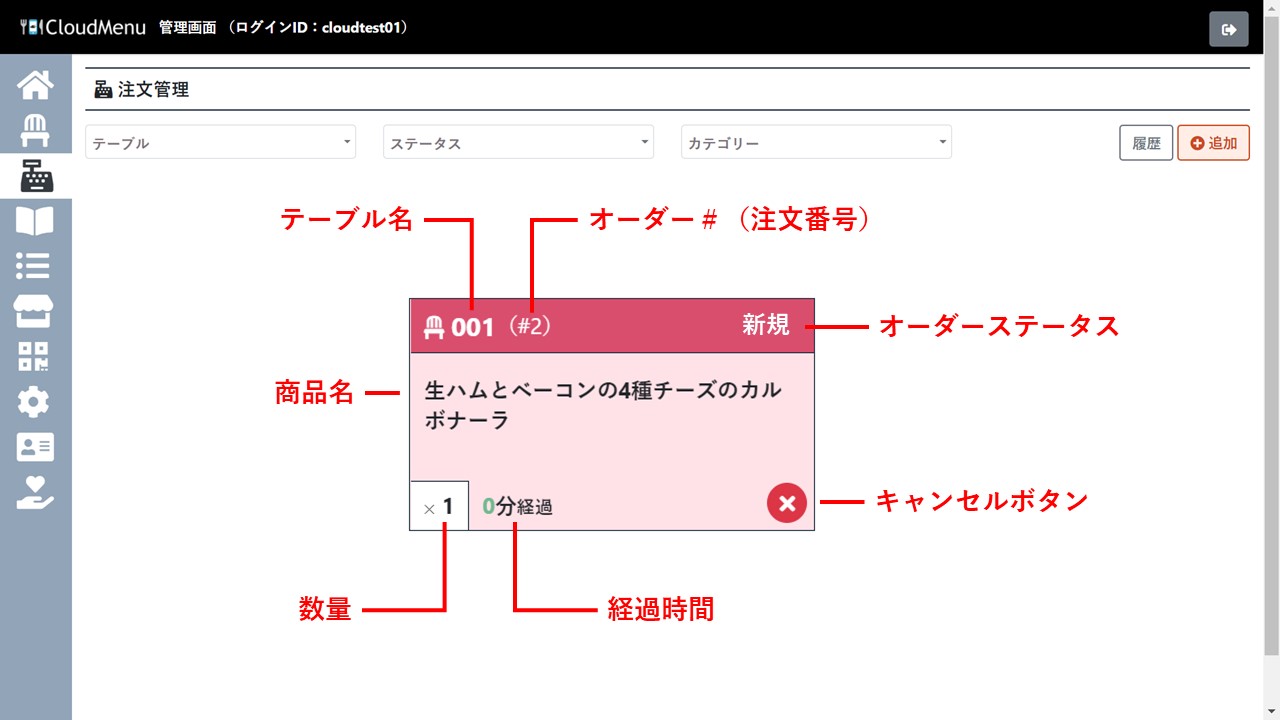Expand the テーブル filter dropdown
Screen dimensions: 1280x720
tap(220, 142)
